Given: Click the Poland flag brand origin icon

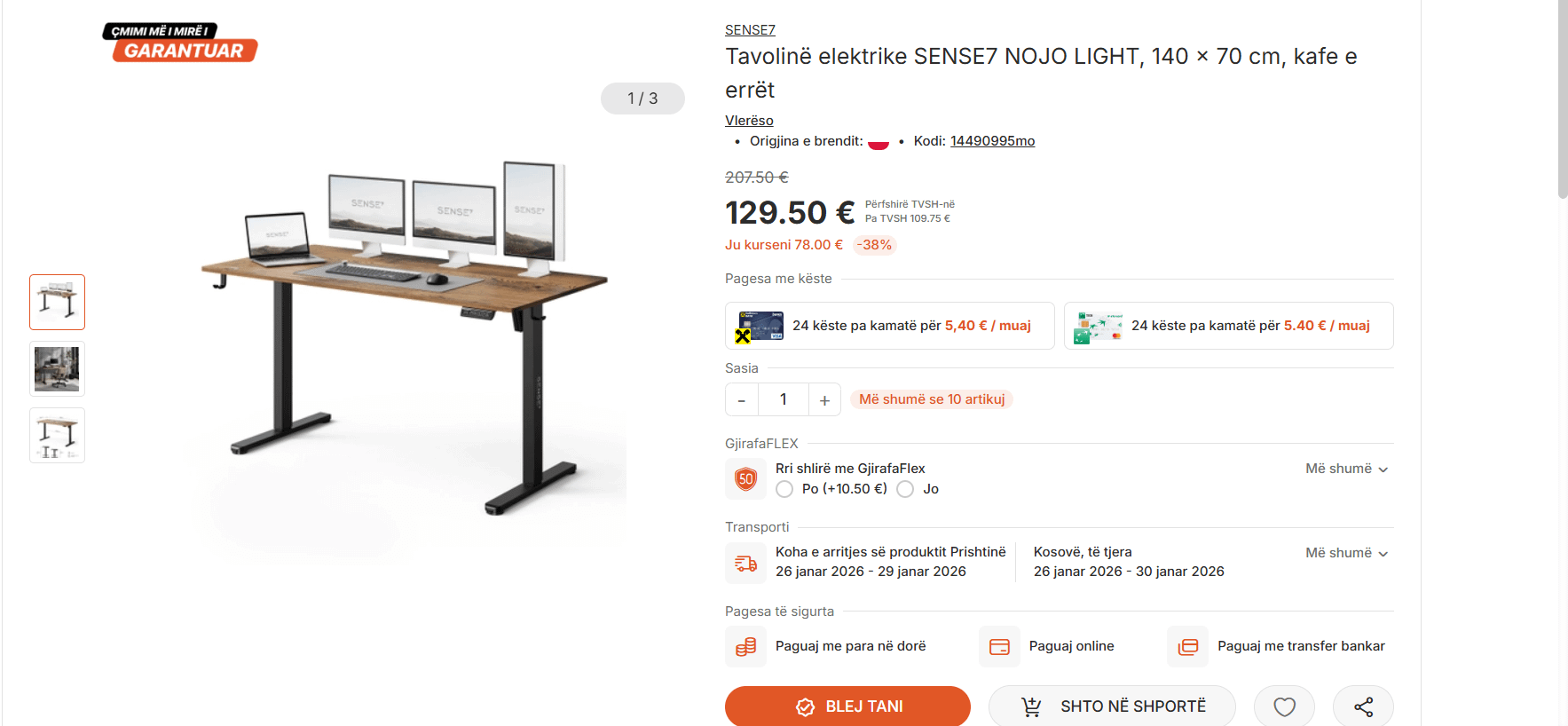Looking at the screenshot, I should click(x=878, y=142).
